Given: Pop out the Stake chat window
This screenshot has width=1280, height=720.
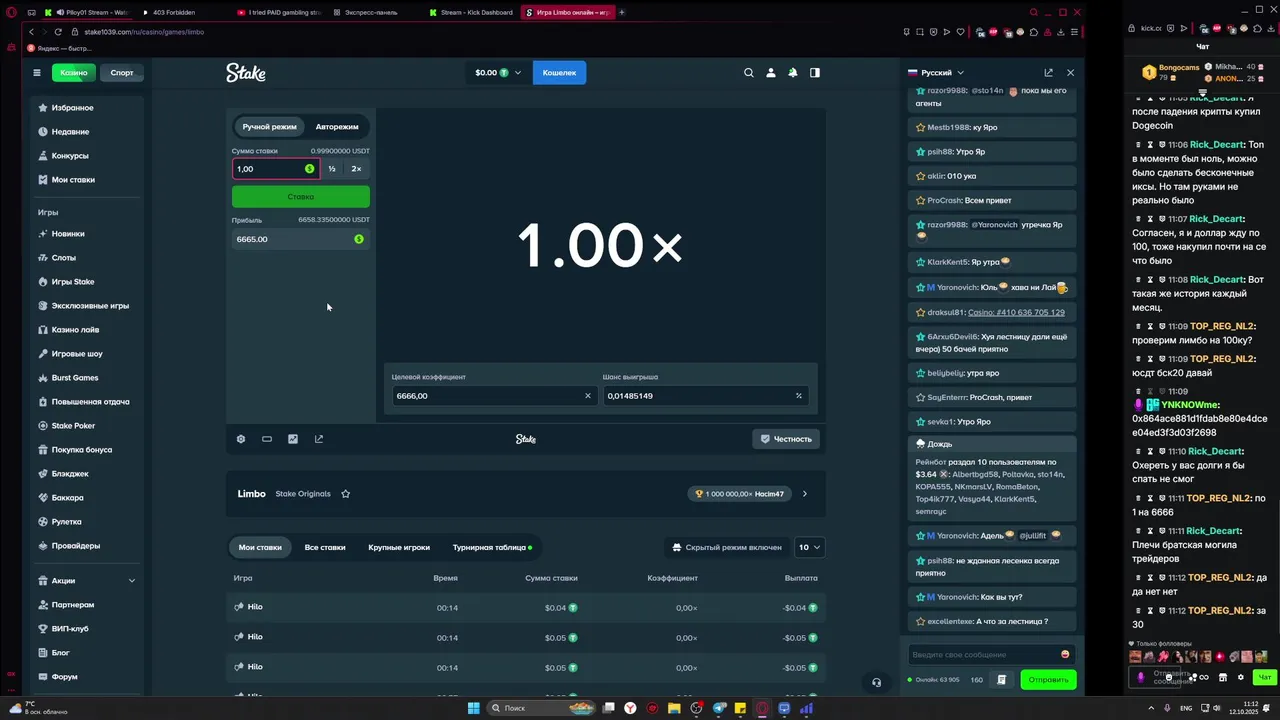Looking at the screenshot, I should (1048, 72).
